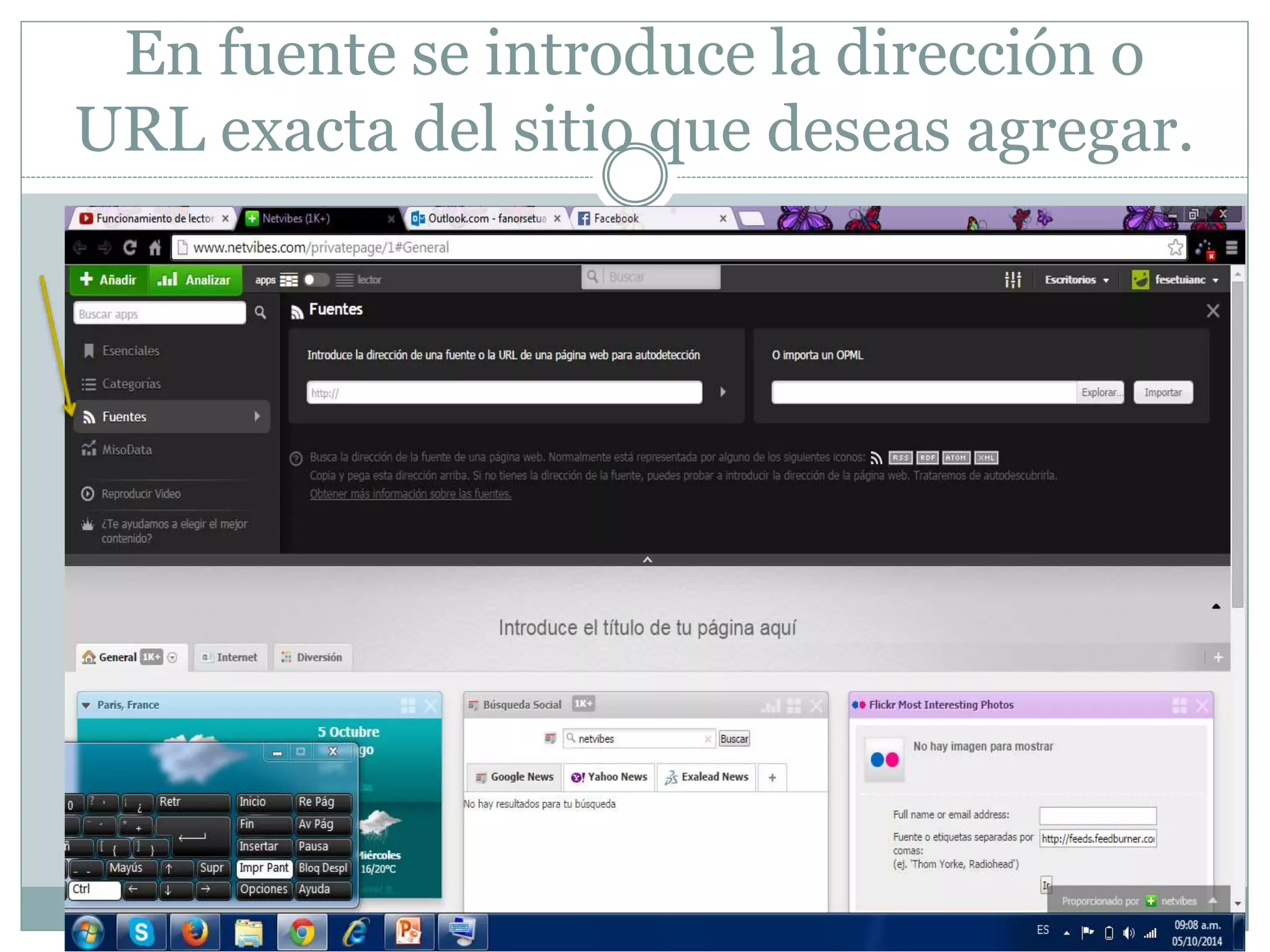This screenshot has width=1270, height=952.
Task: Open the Analizar dashboard button
Action: click(x=194, y=280)
